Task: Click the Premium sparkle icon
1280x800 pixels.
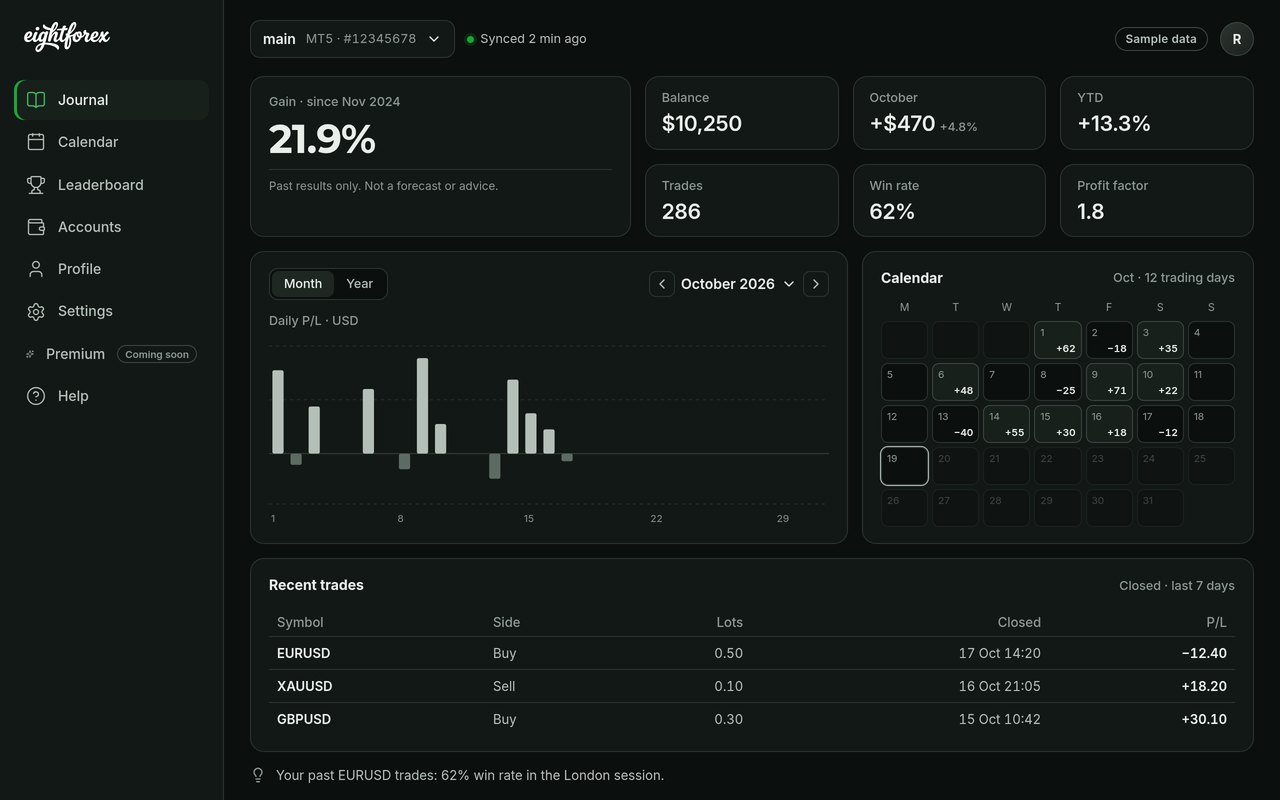Action: (30, 354)
